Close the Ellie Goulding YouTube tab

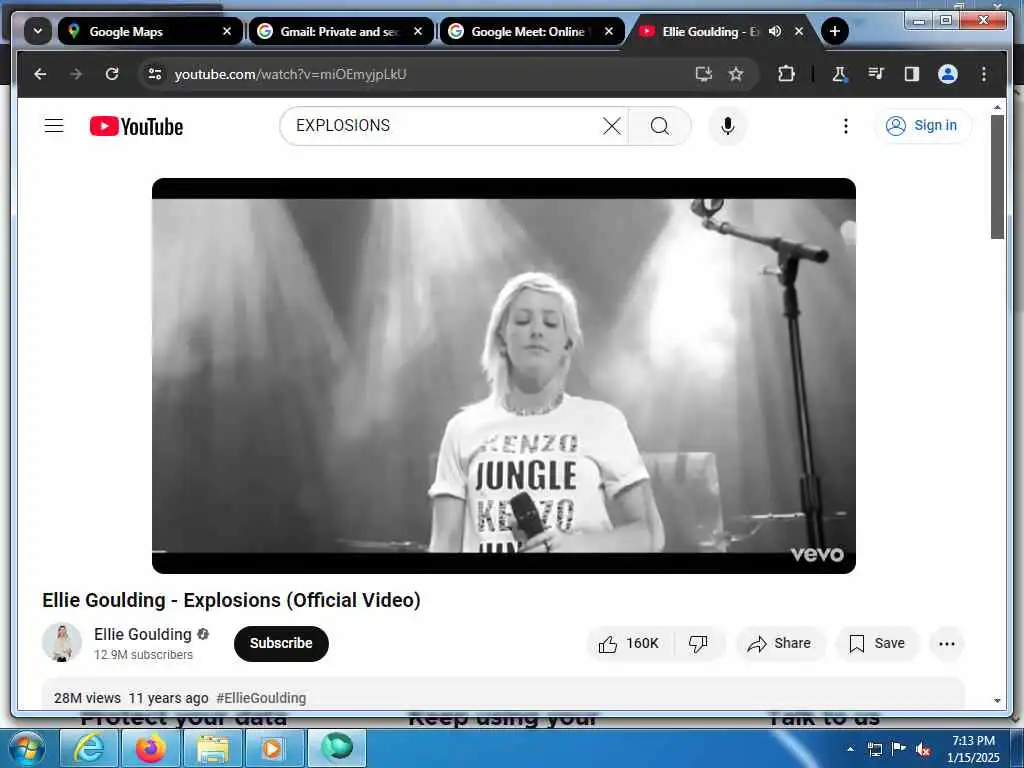coord(799,31)
